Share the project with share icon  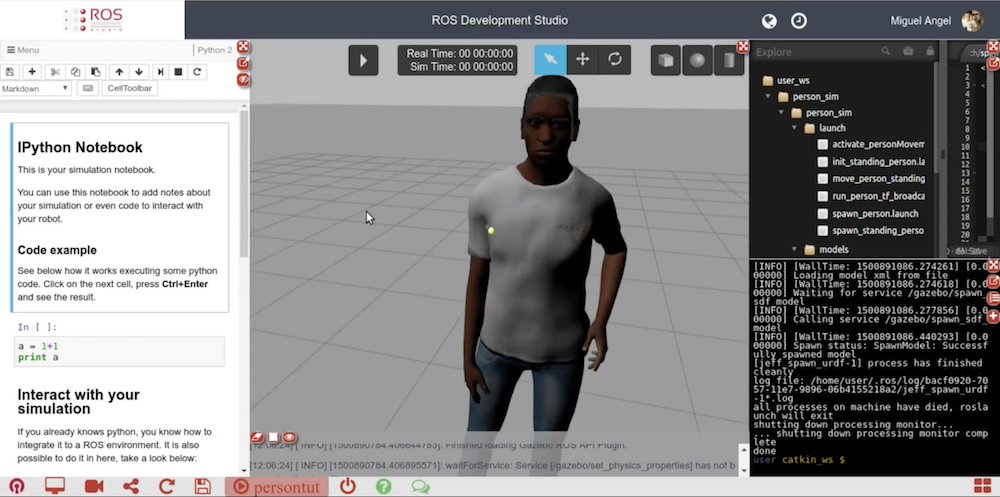131,486
